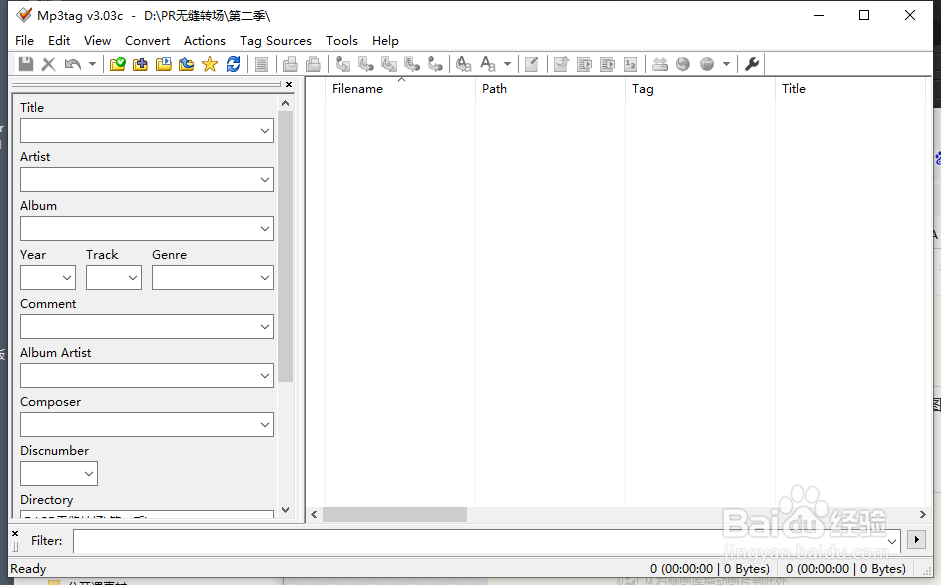Screen dimensions: 941x585
Task: Click the Text file to Tag icon
Action: point(412,64)
